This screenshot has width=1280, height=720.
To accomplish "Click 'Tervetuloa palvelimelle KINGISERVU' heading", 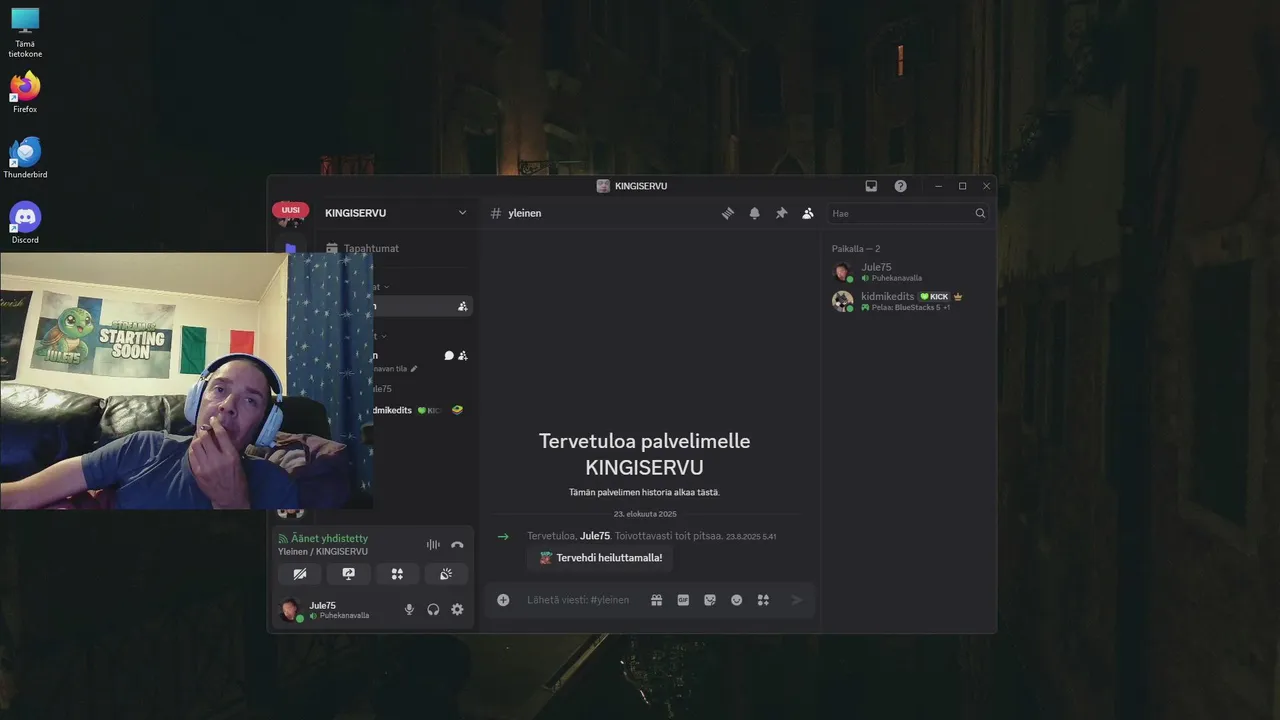I will (x=644, y=454).
